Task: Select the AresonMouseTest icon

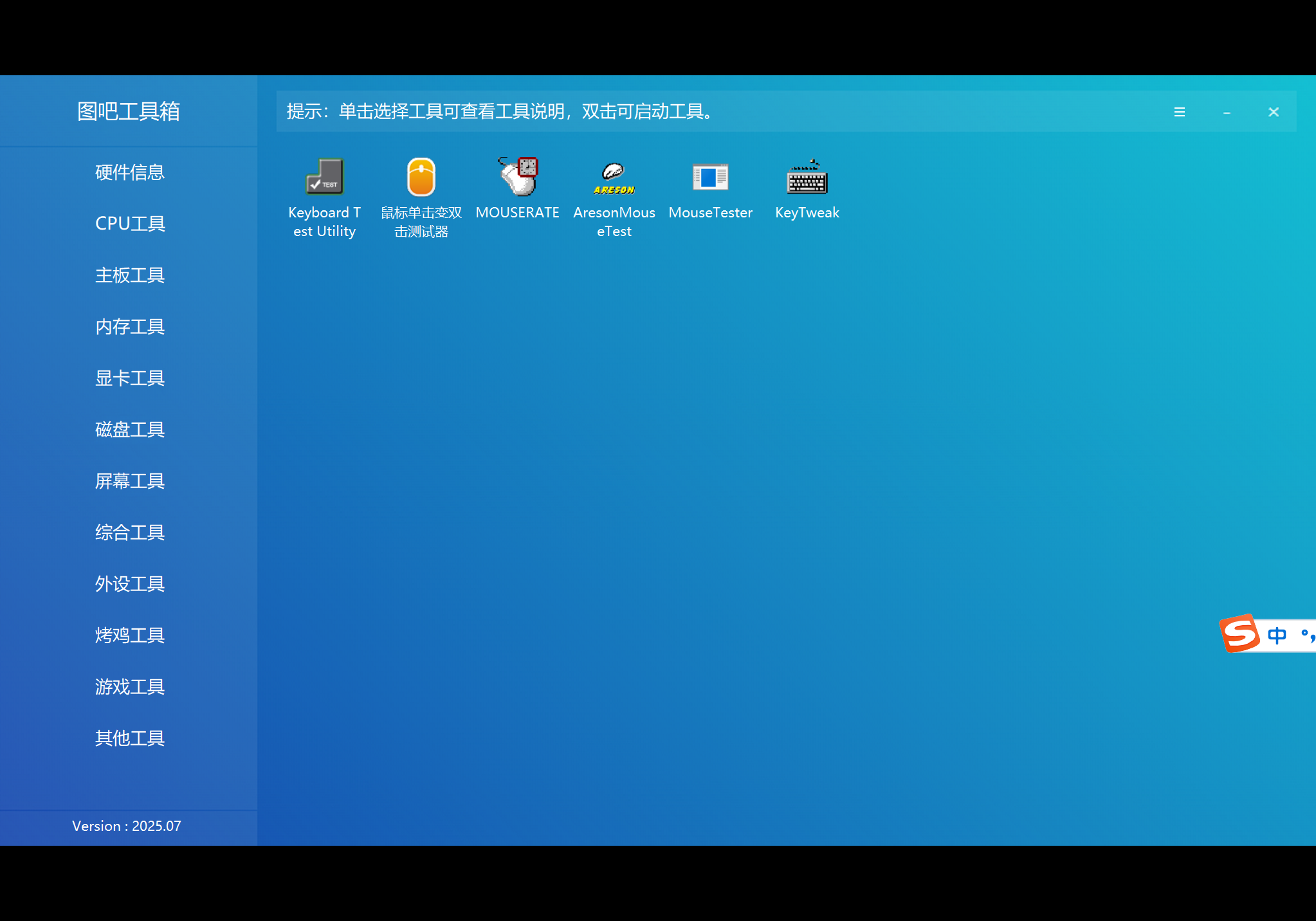Action: pyautogui.click(x=614, y=178)
